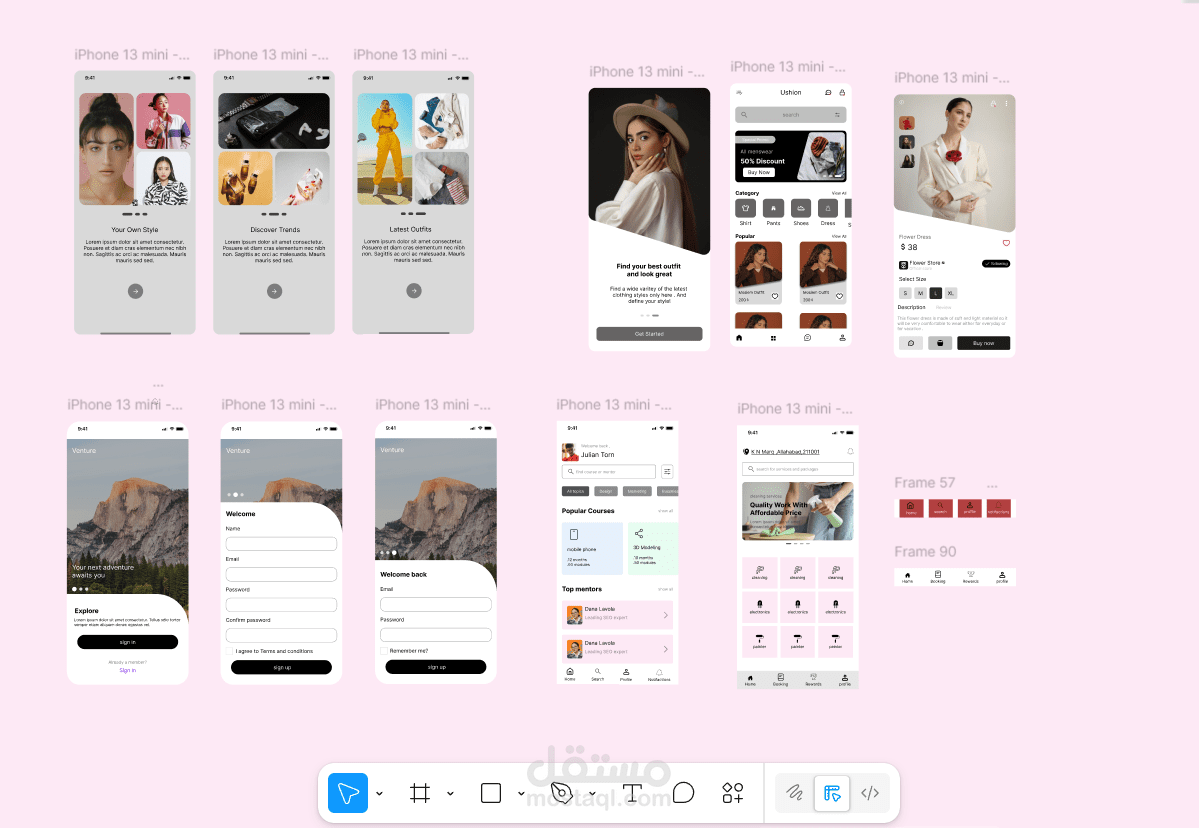Click the black sign in button under Explore
Image resolution: width=1199 pixels, height=828 pixels.
click(128, 642)
